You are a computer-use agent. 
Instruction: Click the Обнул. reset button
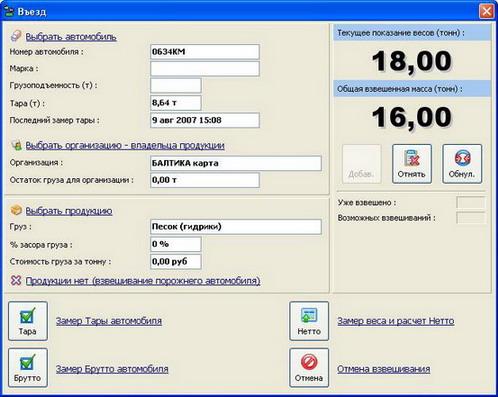(462, 164)
